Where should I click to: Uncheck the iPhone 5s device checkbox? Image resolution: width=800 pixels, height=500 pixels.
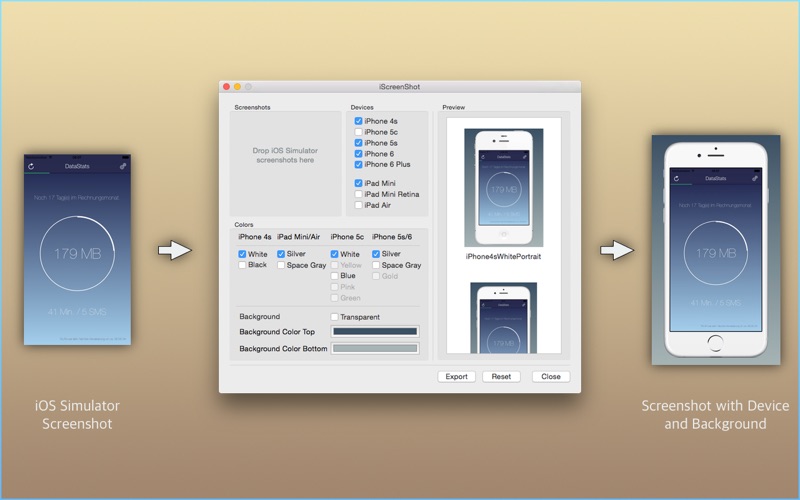coord(358,143)
